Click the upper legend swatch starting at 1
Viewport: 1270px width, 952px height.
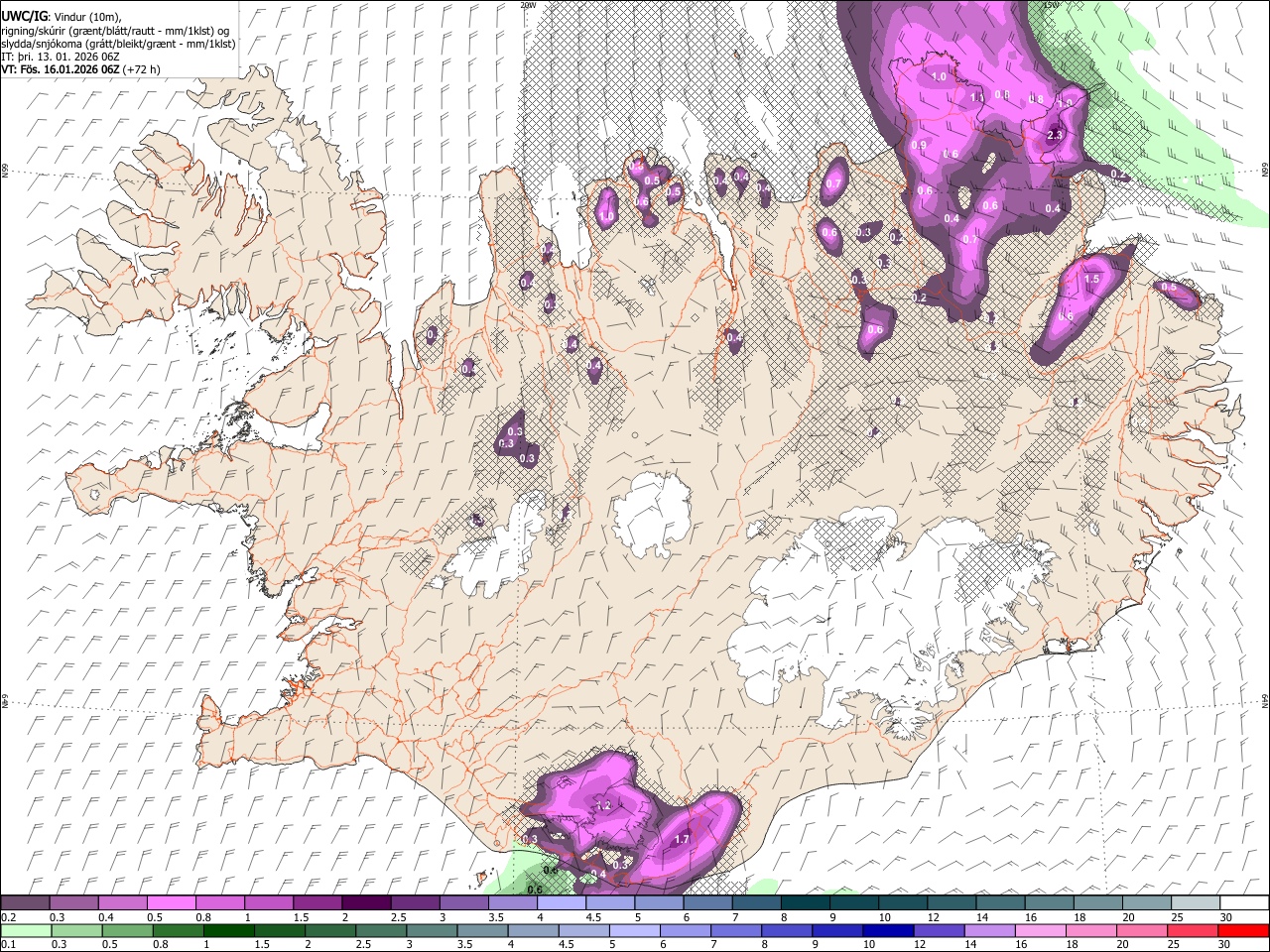tap(268, 903)
